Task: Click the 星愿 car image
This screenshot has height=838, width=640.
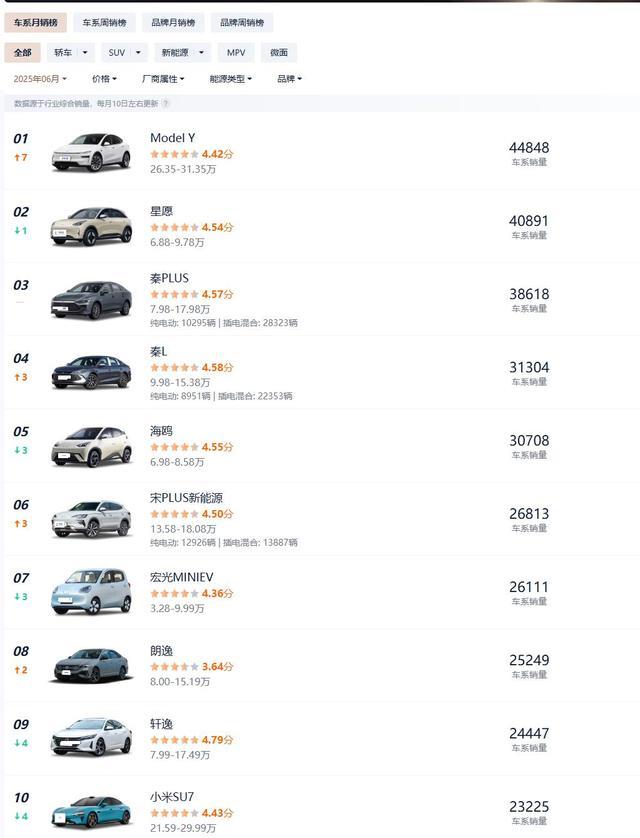Action: tap(90, 225)
